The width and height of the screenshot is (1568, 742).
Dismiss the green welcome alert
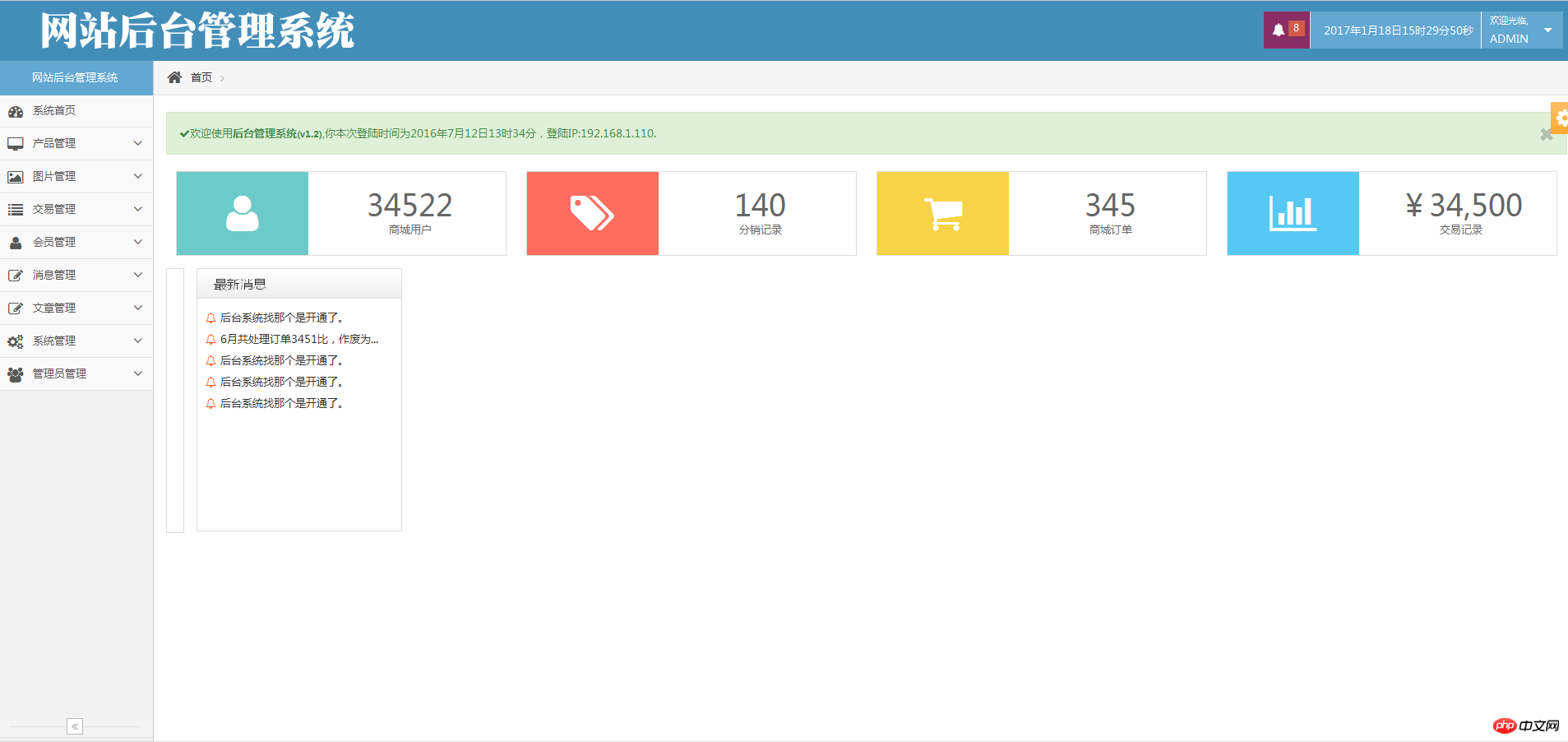pyautogui.click(x=1546, y=135)
